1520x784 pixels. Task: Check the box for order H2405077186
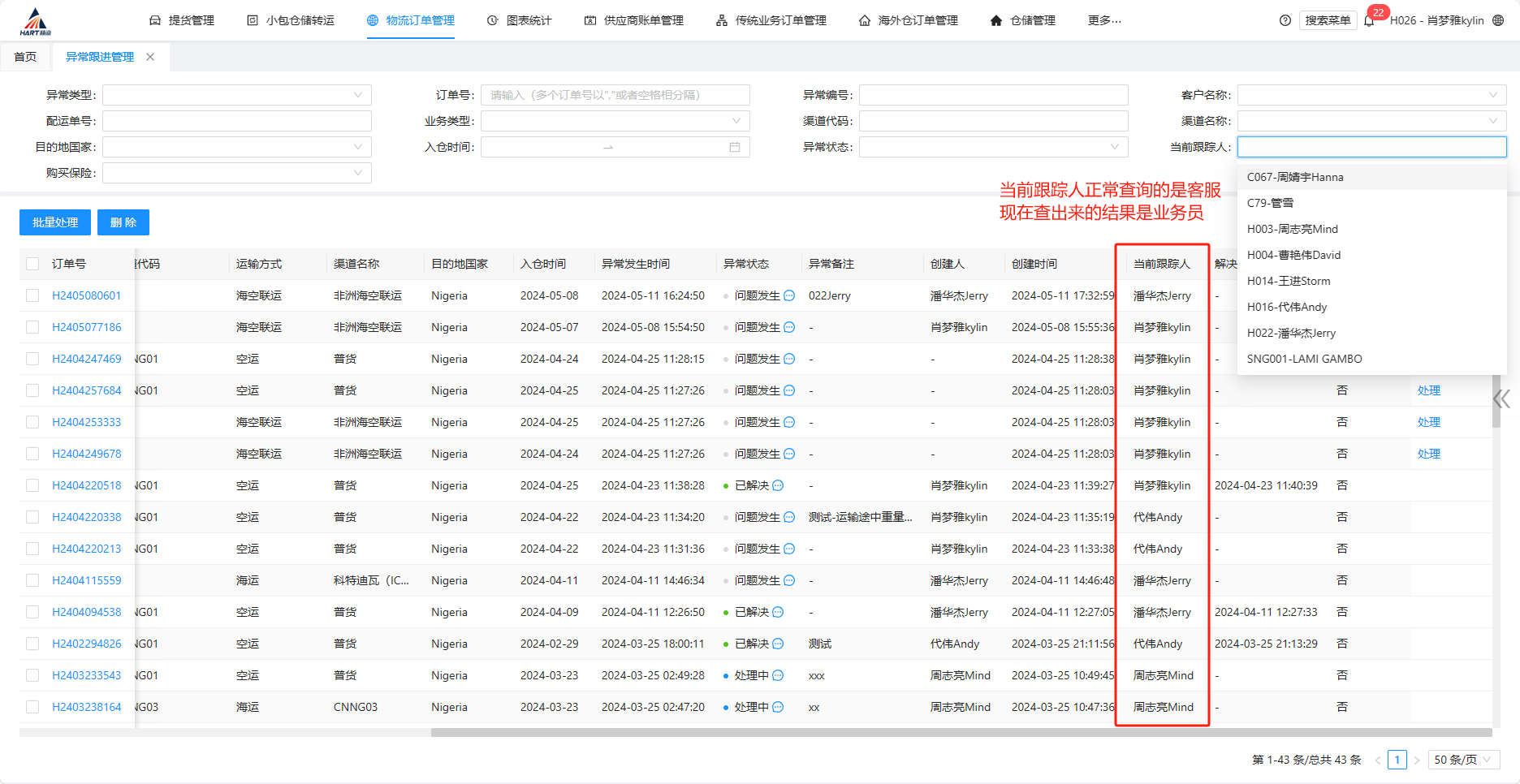point(32,327)
